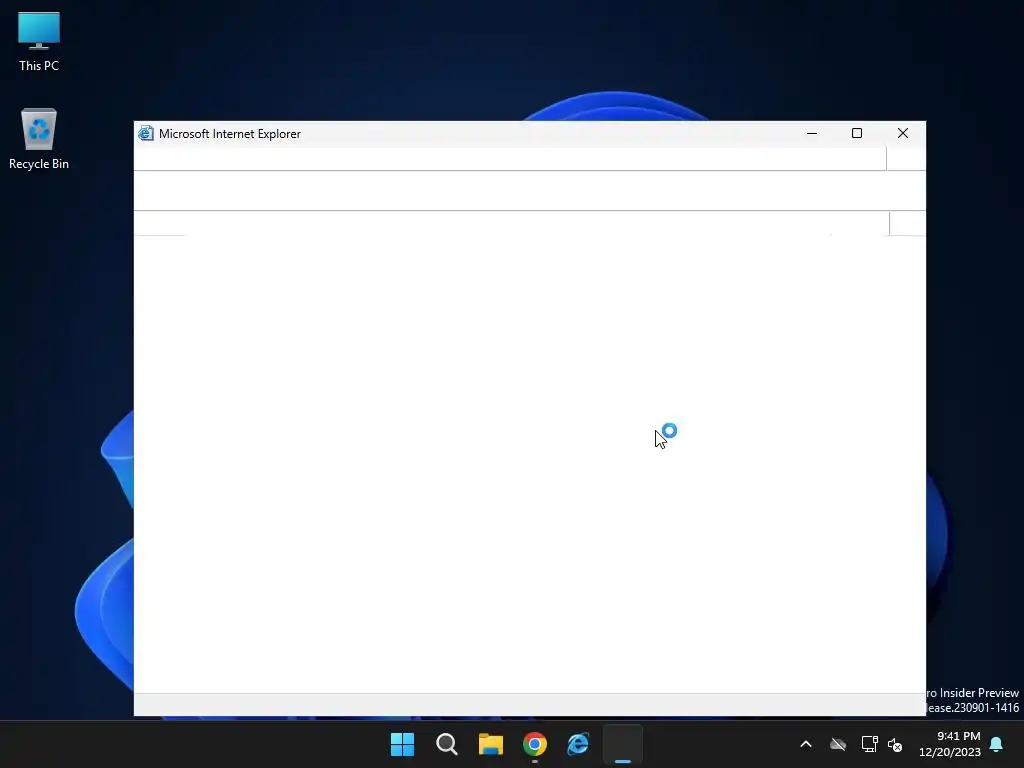Minimize the Microsoft Internet Explorer window

(812, 133)
